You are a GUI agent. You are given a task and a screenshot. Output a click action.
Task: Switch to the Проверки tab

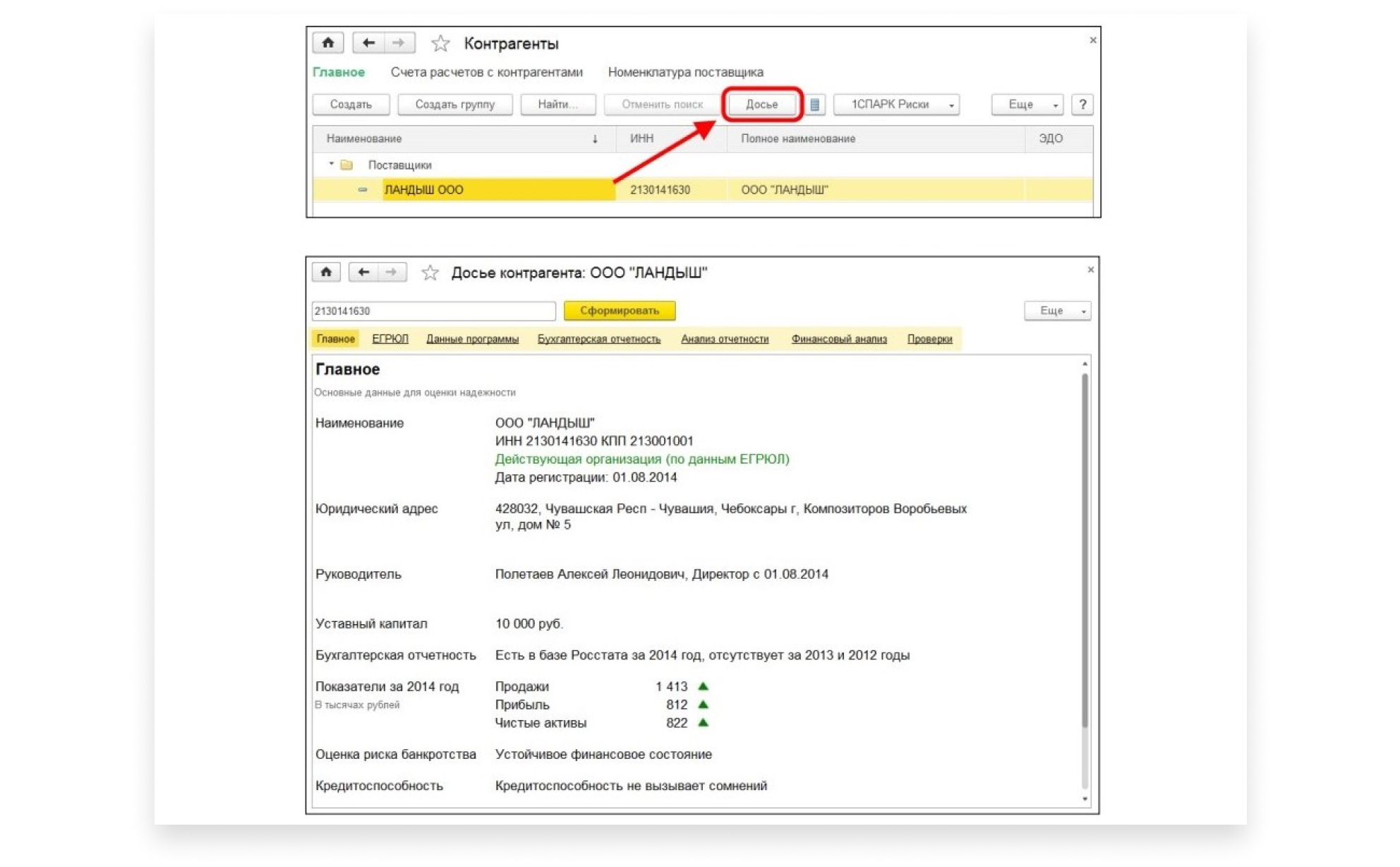[x=929, y=339]
